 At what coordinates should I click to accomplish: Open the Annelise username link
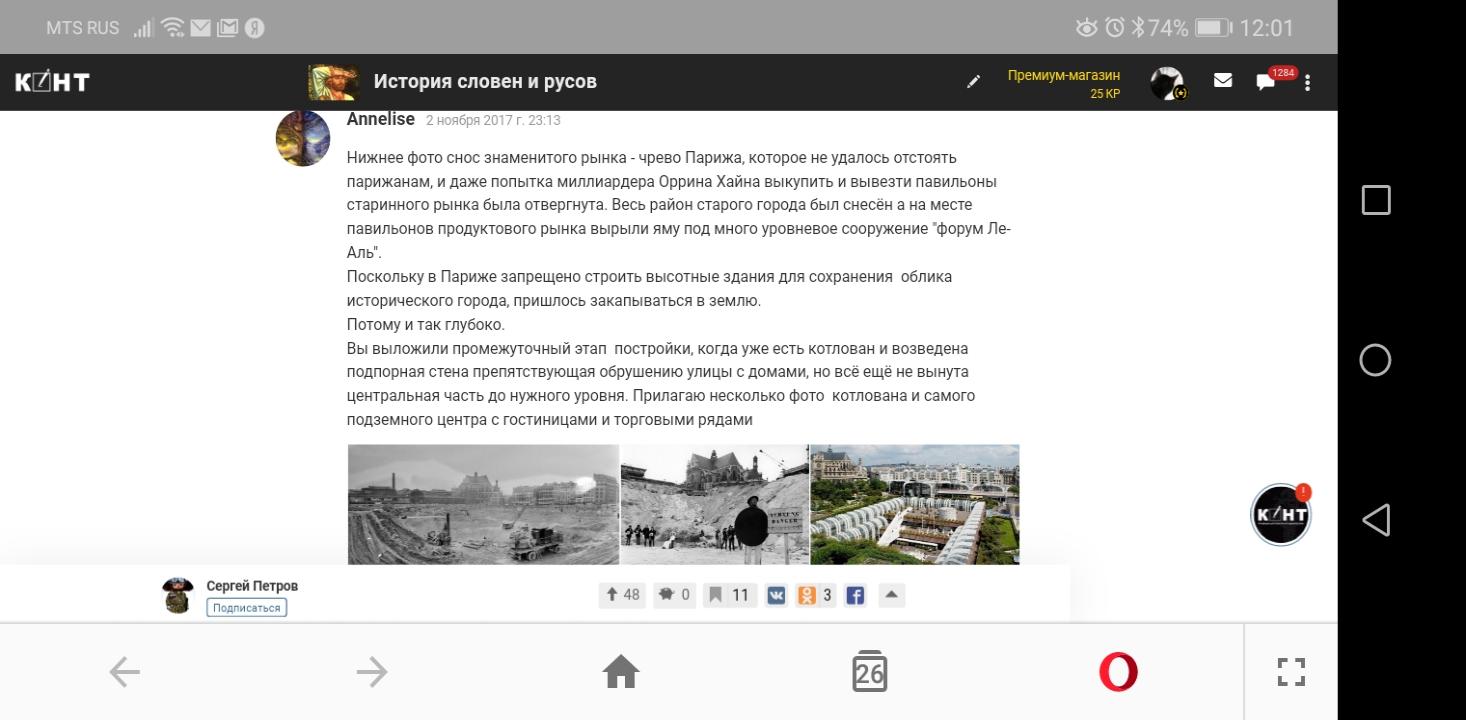click(381, 119)
